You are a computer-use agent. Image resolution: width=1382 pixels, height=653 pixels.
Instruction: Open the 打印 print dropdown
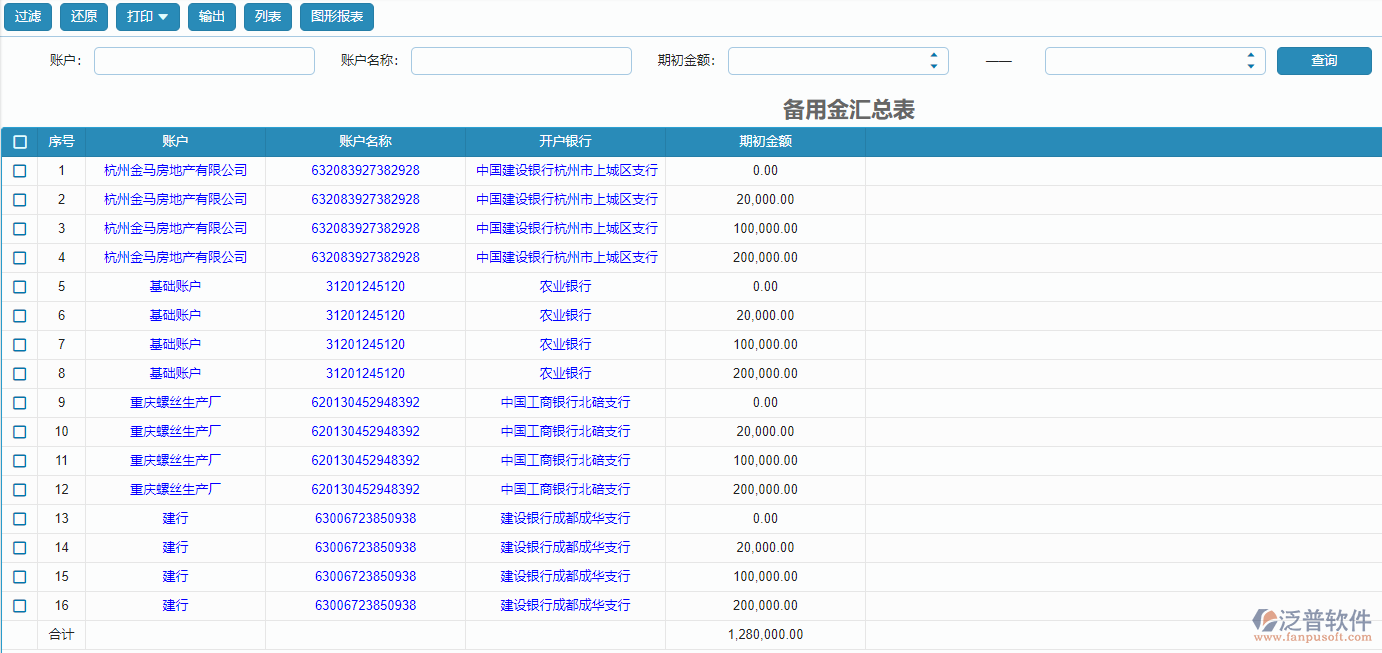point(147,16)
